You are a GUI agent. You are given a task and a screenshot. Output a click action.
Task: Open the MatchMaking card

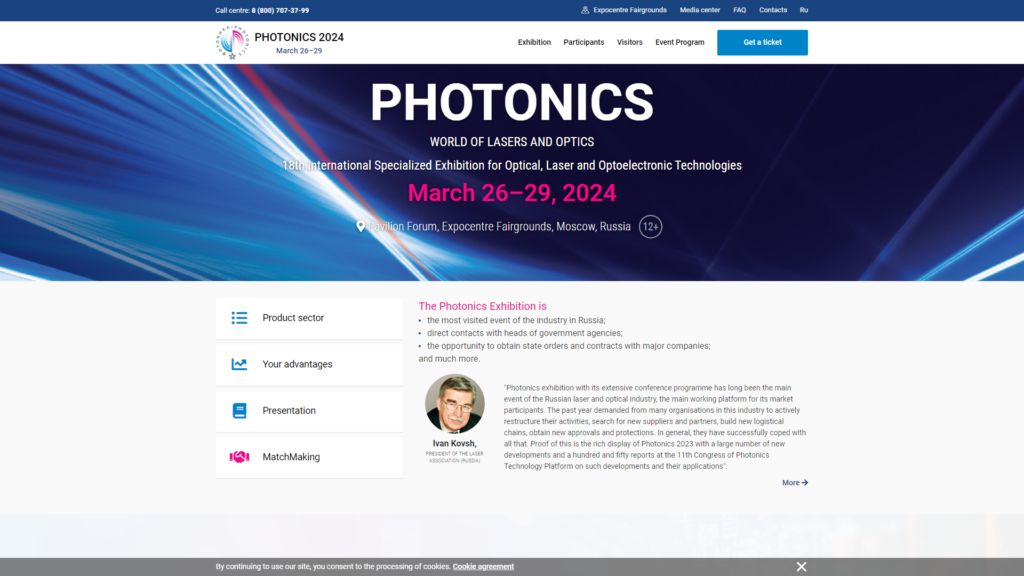click(309, 457)
